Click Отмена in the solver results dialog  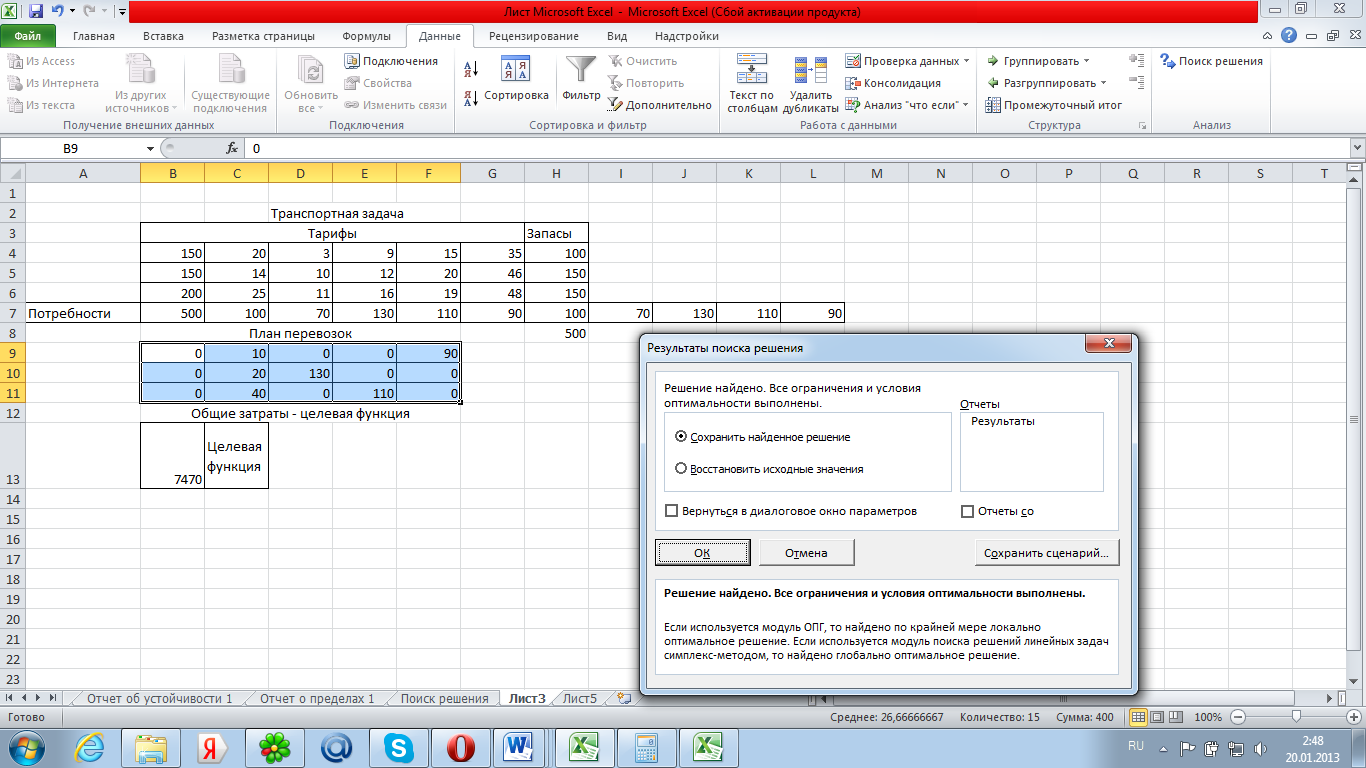[806, 552]
